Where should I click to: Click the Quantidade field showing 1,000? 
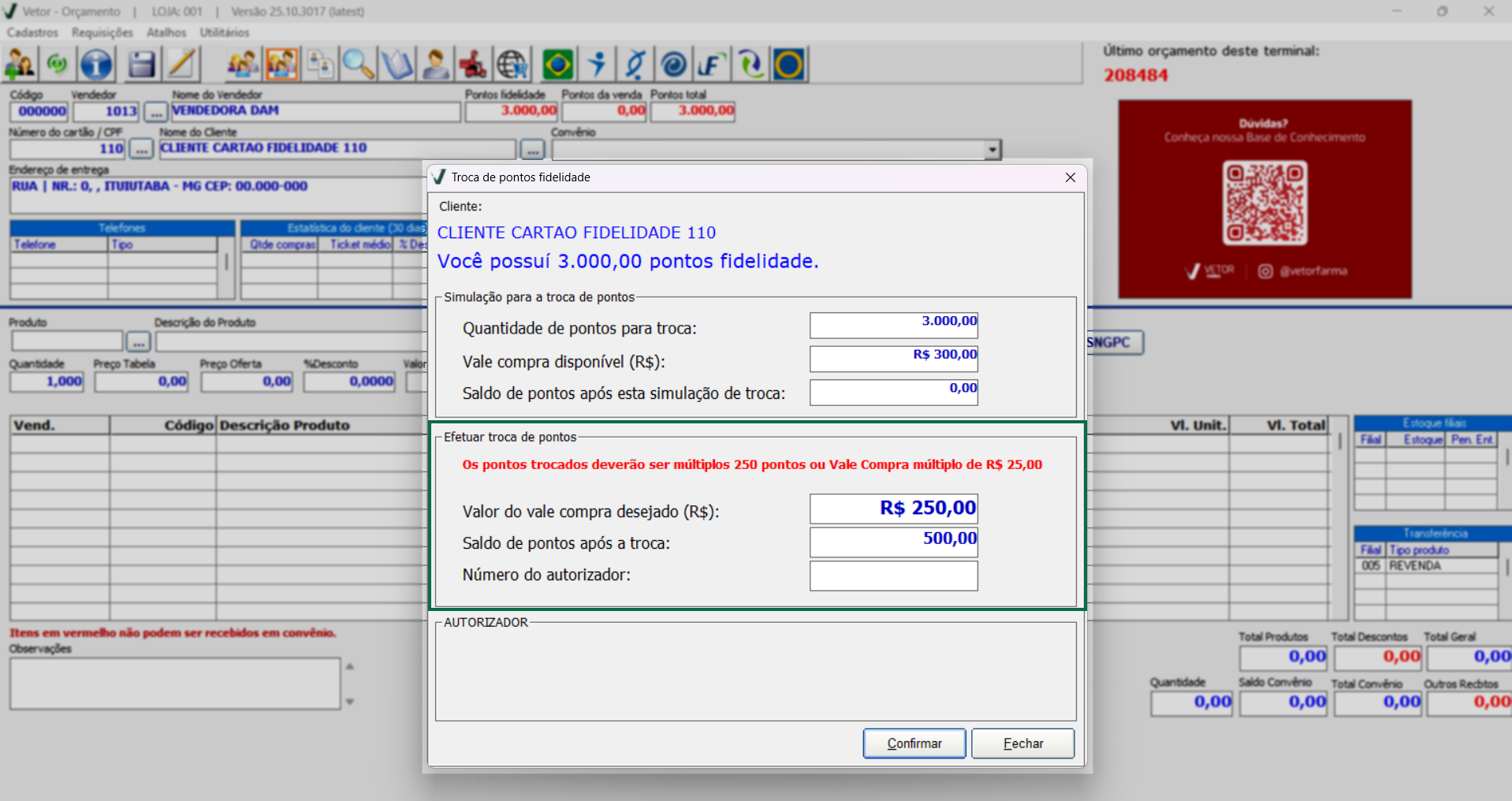coord(47,382)
